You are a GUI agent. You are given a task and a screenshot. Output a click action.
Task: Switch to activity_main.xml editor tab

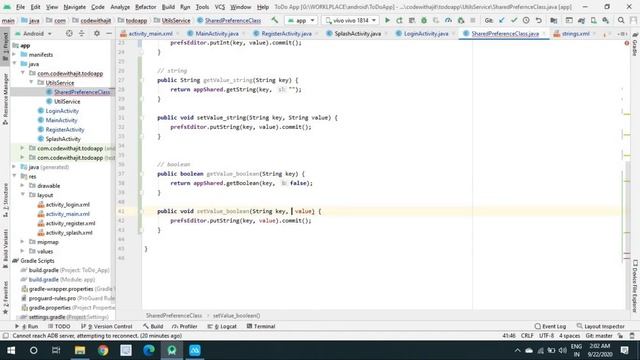point(150,33)
